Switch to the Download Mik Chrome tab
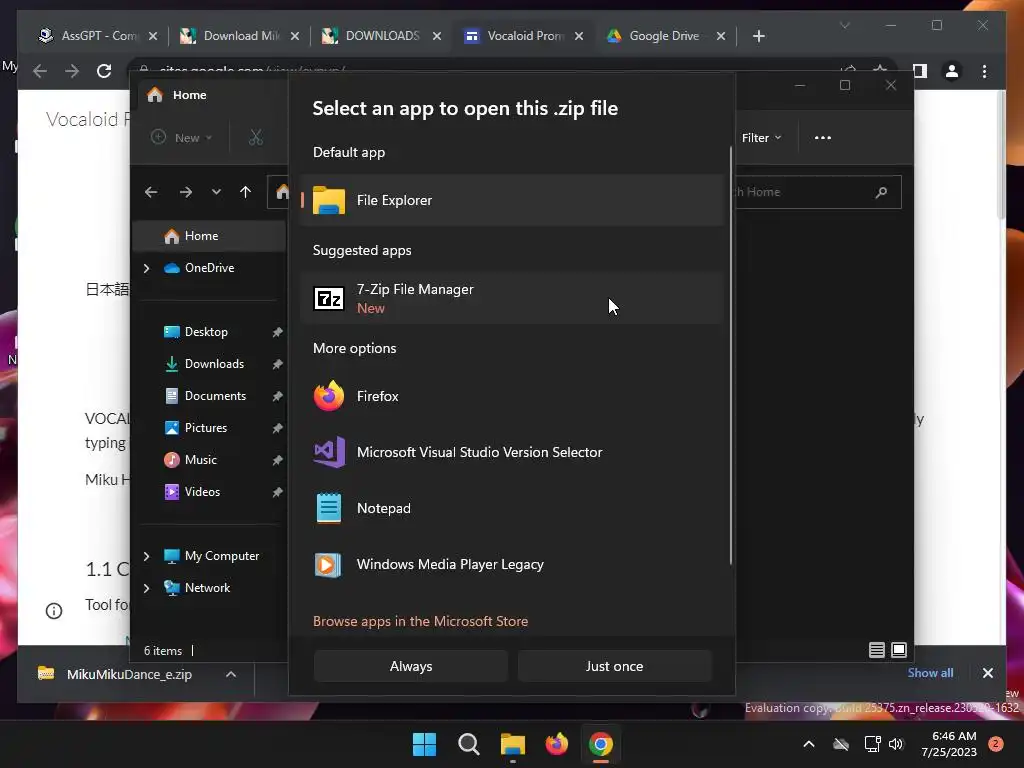 [x=239, y=36]
